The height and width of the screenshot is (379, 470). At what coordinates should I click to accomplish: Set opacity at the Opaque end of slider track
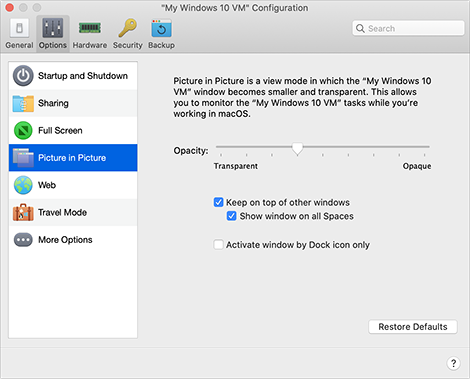pyautogui.click(x=424, y=147)
